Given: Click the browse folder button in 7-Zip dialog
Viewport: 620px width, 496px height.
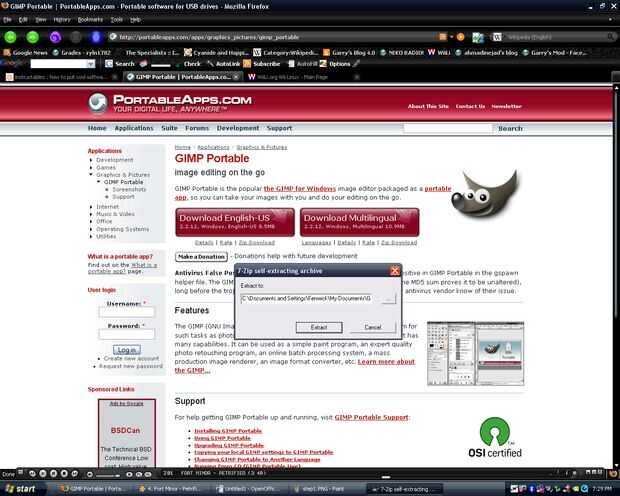Looking at the screenshot, I should [x=388, y=298].
